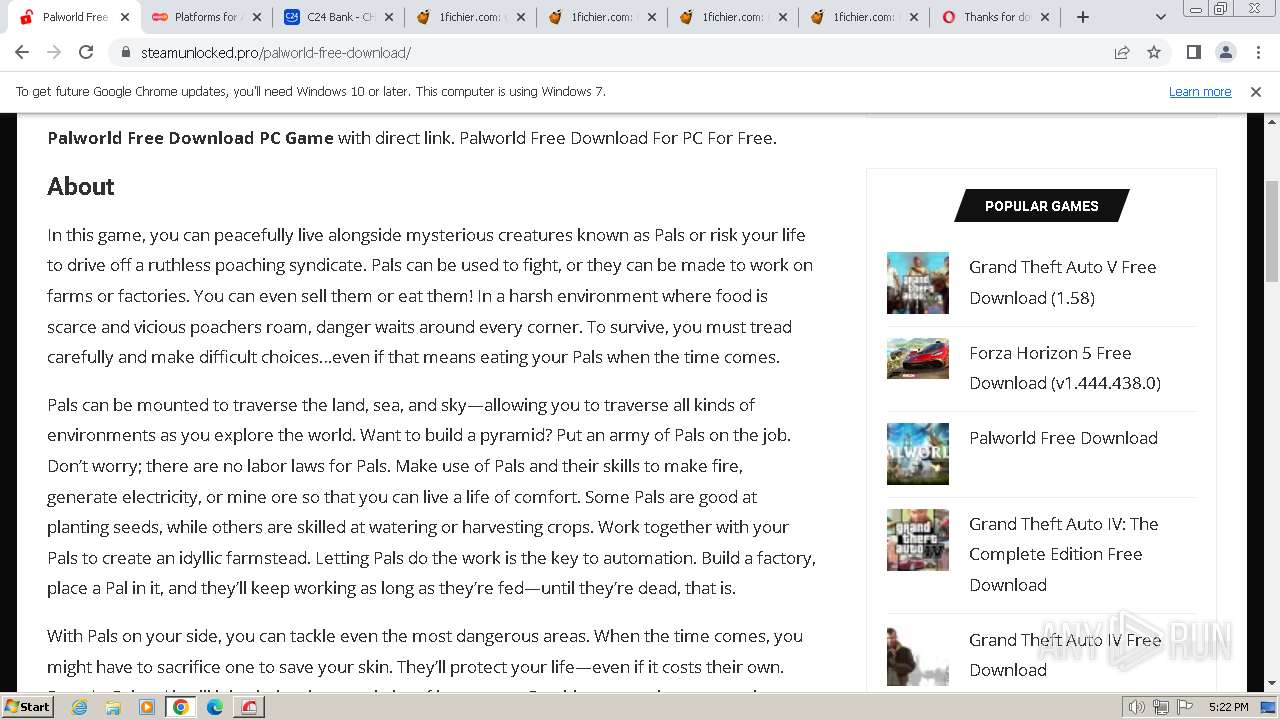The width and height of the screenshot is (1280, 720).
Task: Open Grand Theft Auto V Free Download link
Action: 1064,283
